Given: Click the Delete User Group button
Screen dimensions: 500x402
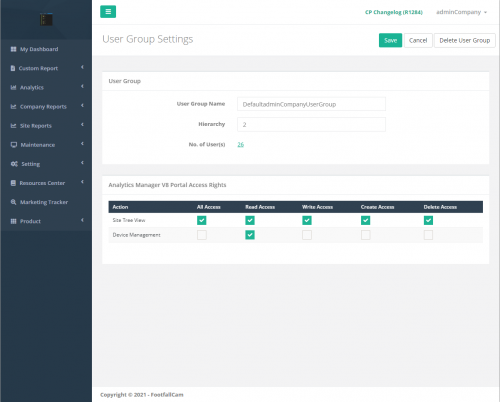Looking at the screenshot, I should pos(465,40).
